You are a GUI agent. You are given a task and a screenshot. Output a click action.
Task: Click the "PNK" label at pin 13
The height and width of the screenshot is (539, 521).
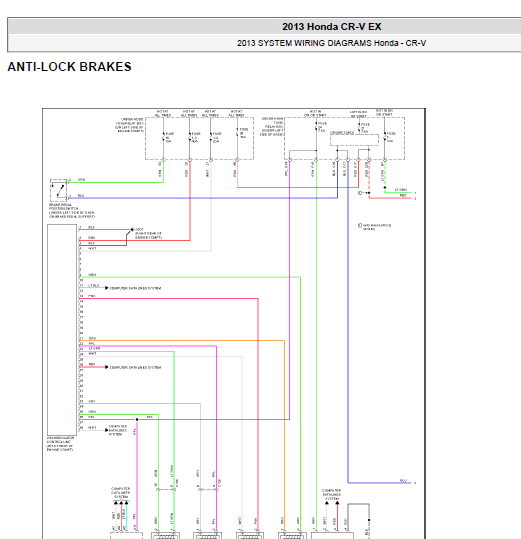pyautogui.click(x=92, y=296)
